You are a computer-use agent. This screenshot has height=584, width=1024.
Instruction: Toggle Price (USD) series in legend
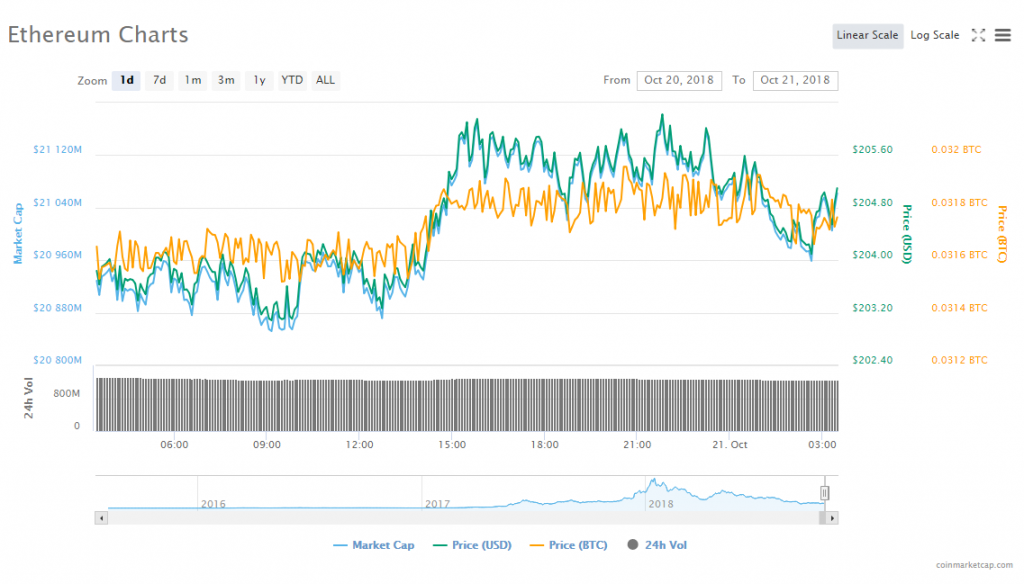[470, 545]
